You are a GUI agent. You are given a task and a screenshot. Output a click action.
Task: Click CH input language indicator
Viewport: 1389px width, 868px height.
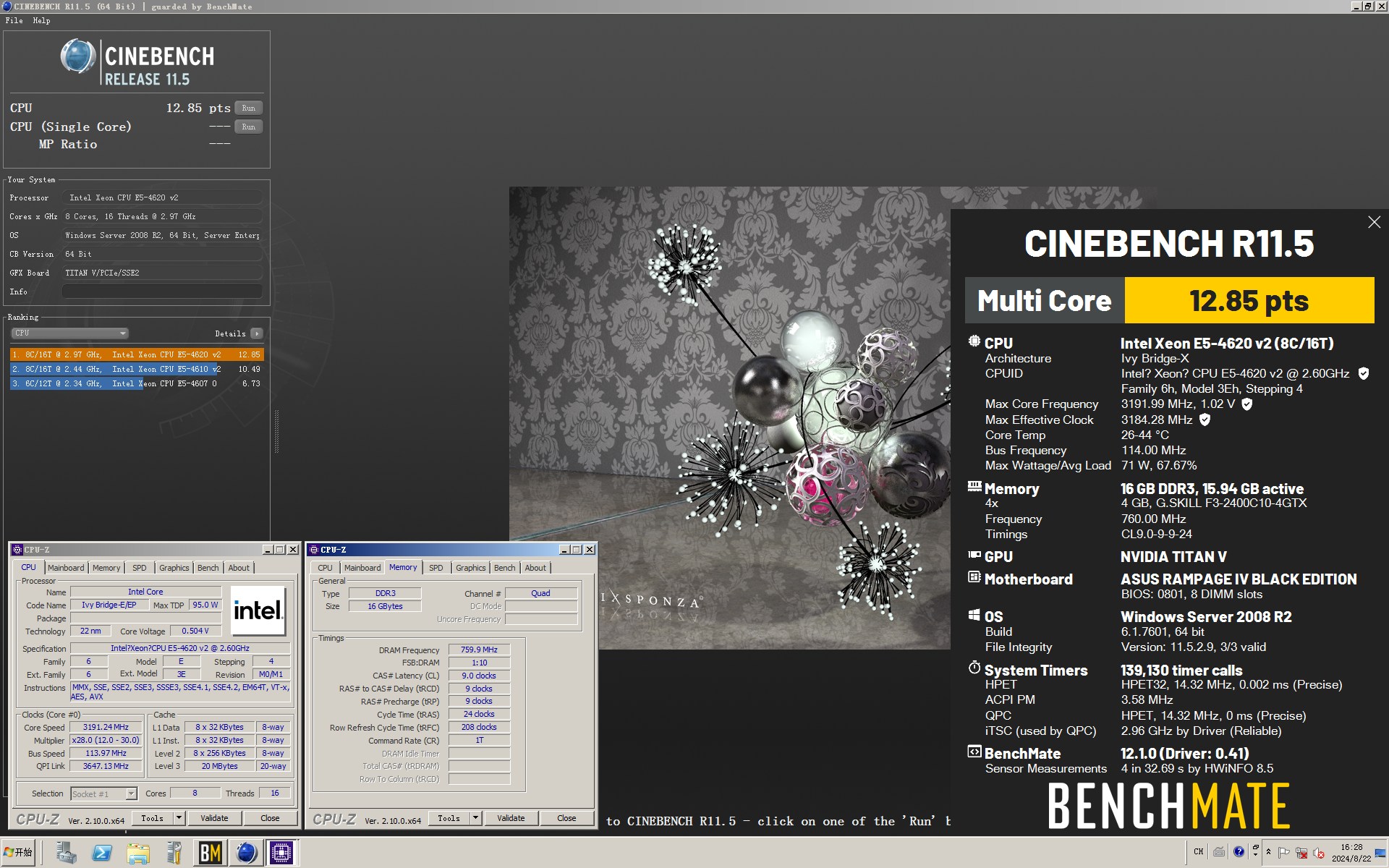click(x=1199, y=851)
